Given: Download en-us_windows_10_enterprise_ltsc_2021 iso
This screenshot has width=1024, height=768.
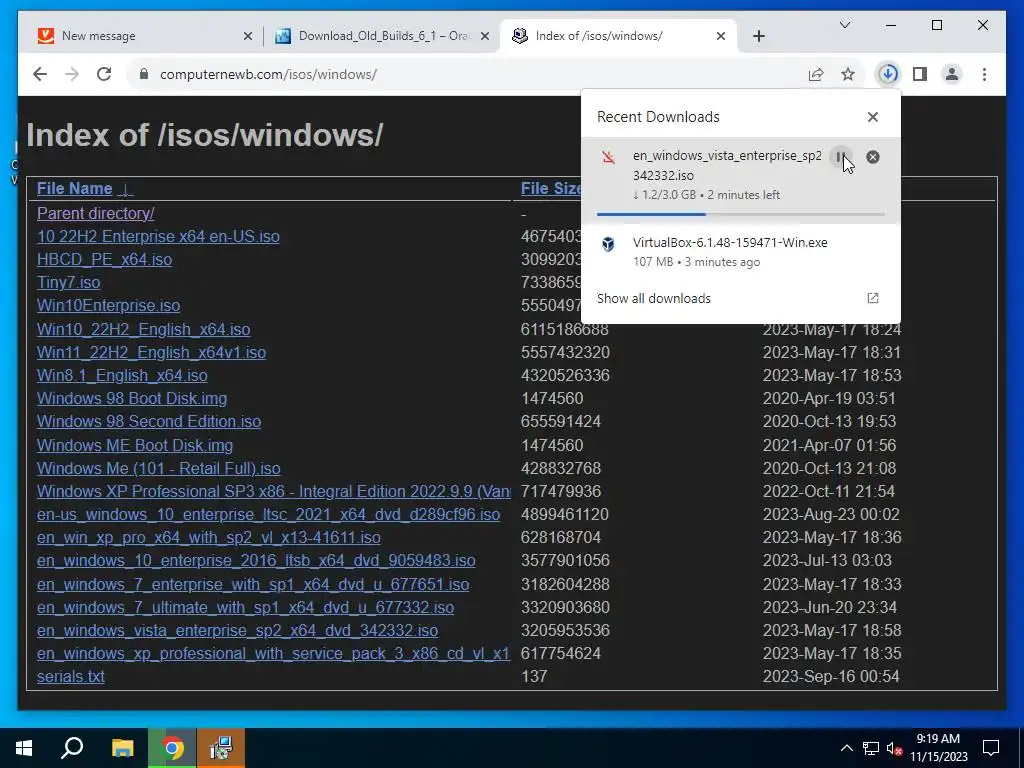Looking at the screenshot, I should (x=268, y=515).
